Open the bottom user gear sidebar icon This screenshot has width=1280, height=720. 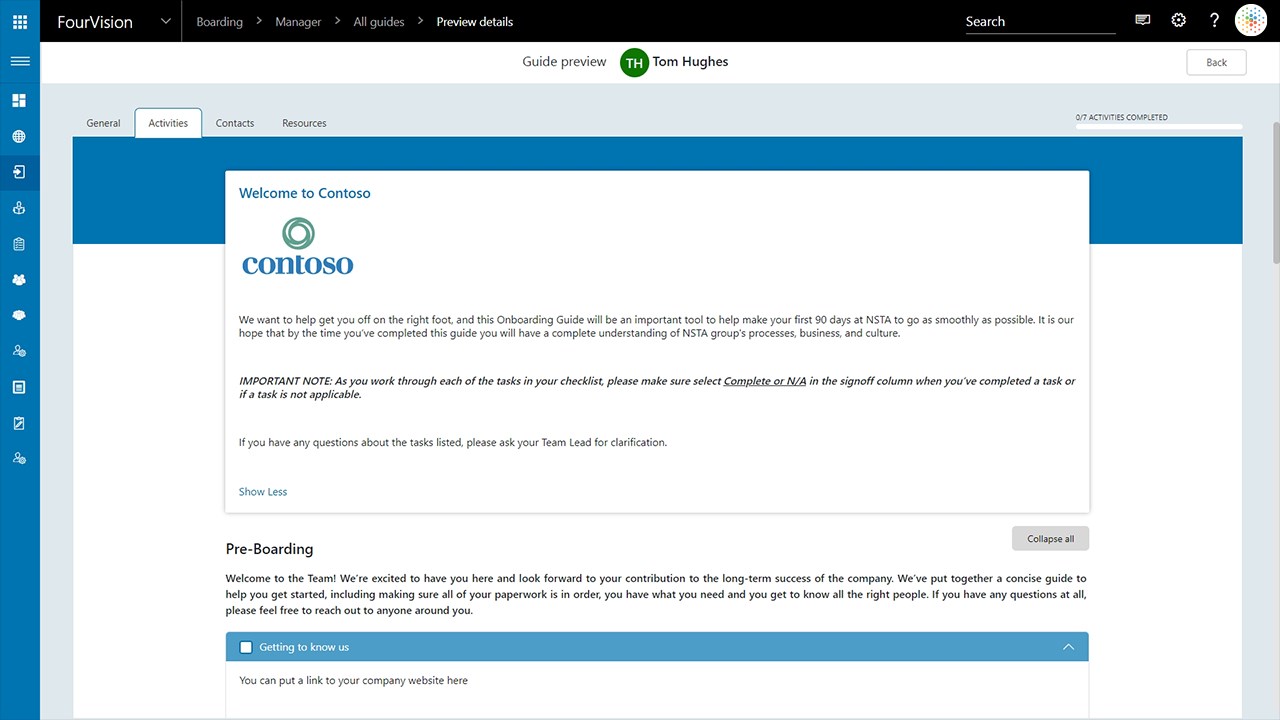click(x=19, y=458)
